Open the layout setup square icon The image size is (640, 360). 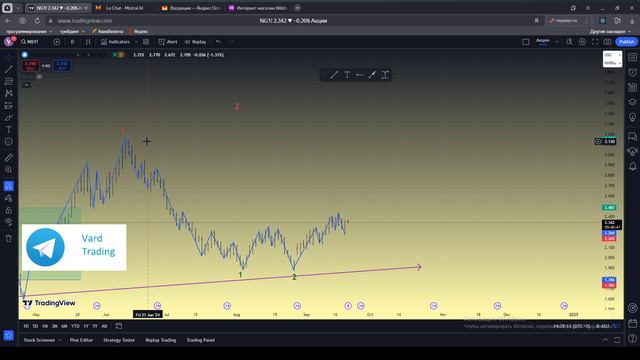coord(526,42)
